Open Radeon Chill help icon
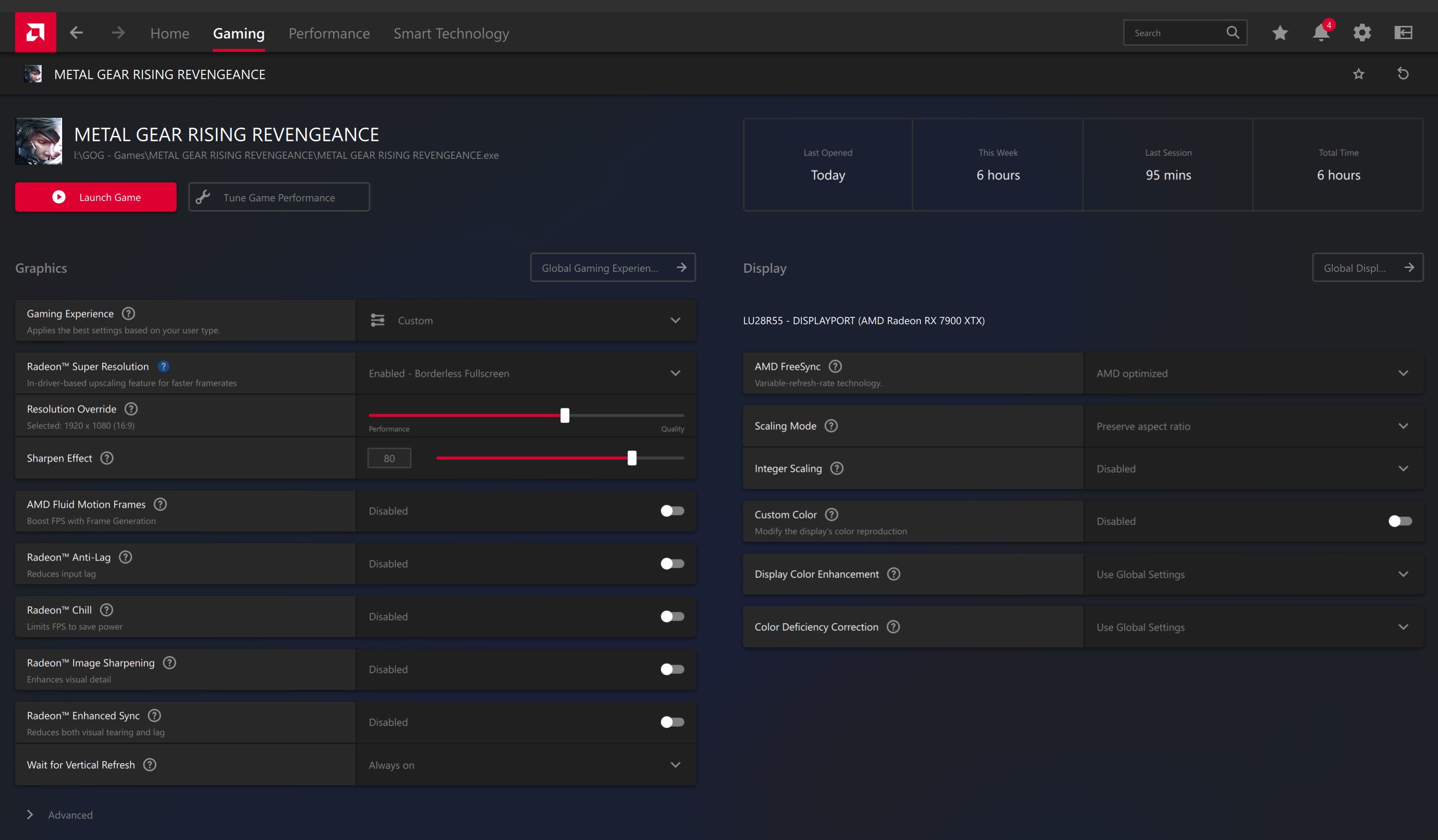 point(106,610)
